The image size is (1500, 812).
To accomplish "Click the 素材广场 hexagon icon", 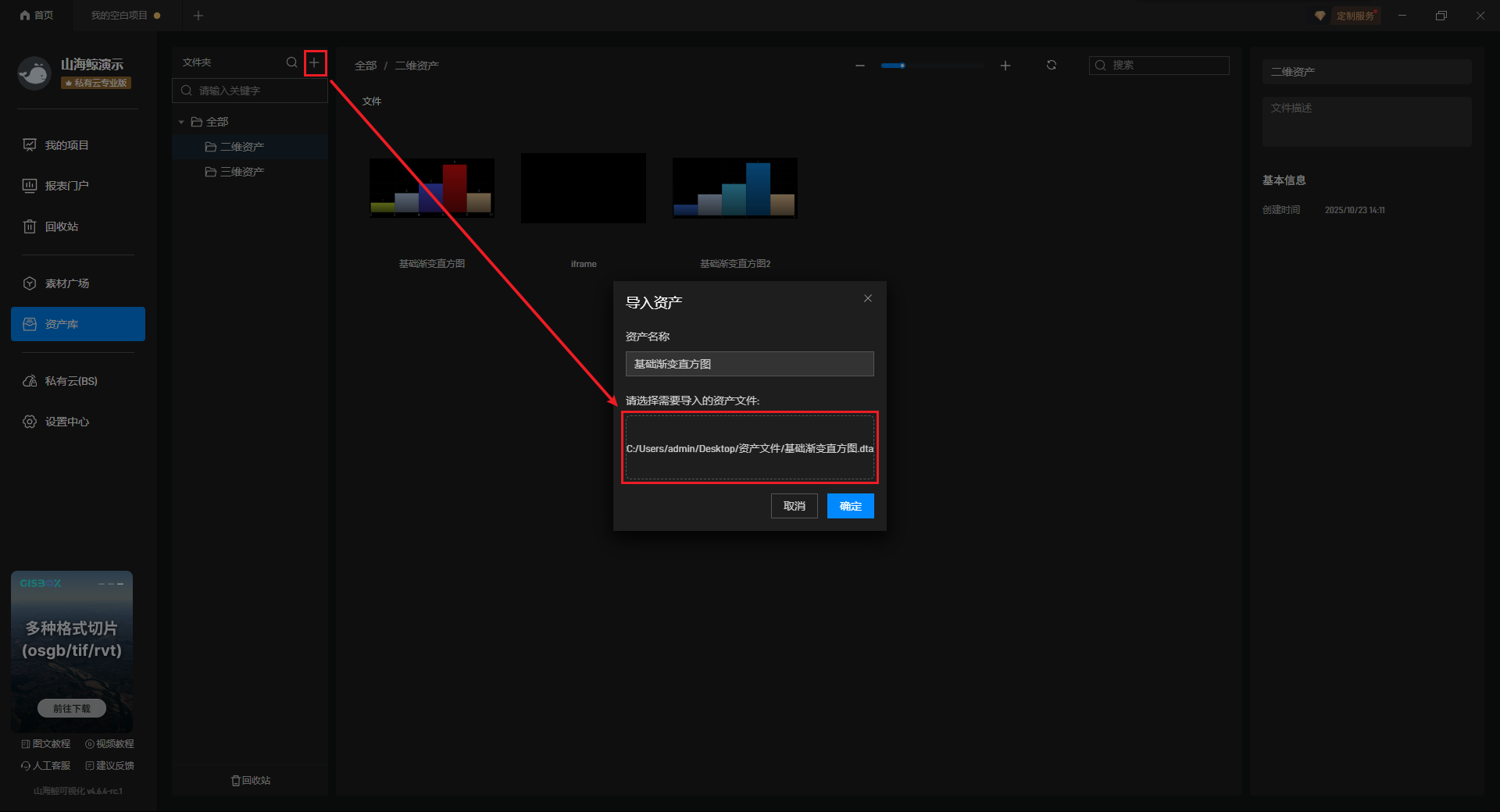I will (x=30, y=283).
